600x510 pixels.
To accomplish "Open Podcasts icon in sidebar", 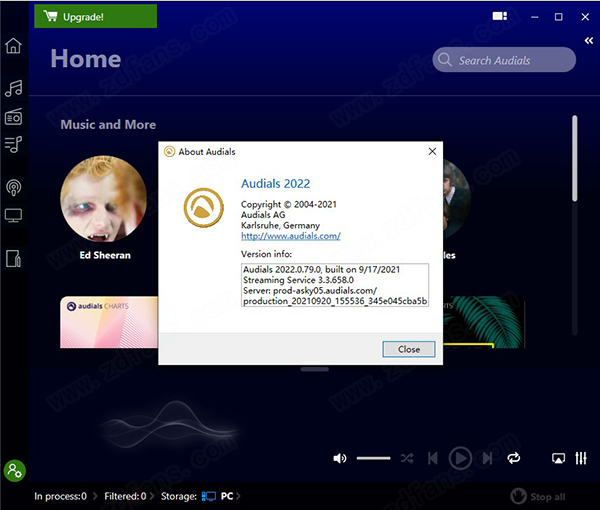I will click(13, 187).
